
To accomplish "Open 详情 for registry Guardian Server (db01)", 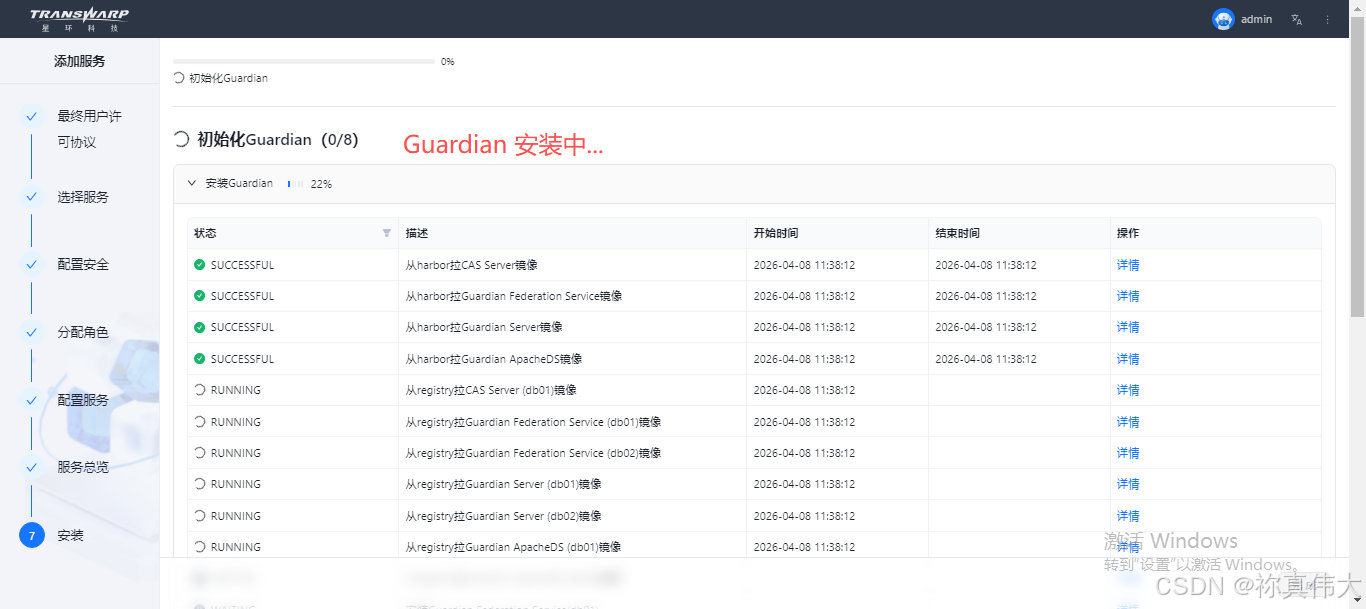I will tap(1128, 484).
